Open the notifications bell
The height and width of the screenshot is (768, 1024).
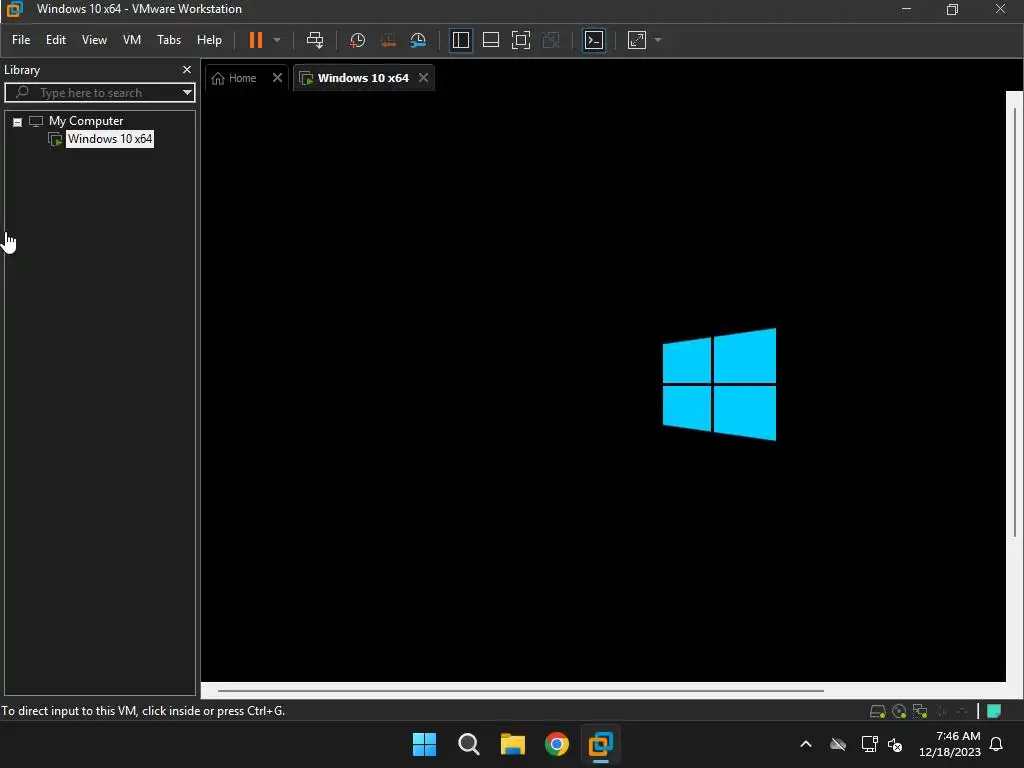997,744
